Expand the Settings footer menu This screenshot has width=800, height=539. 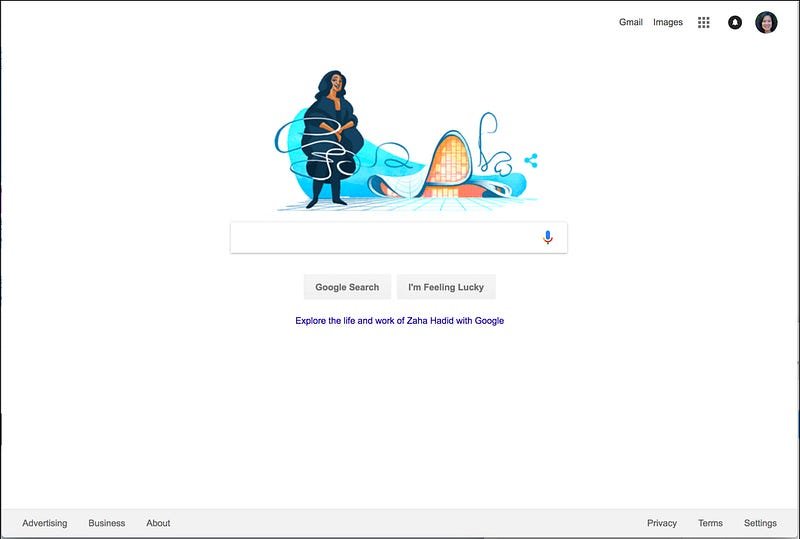point(760,523)
